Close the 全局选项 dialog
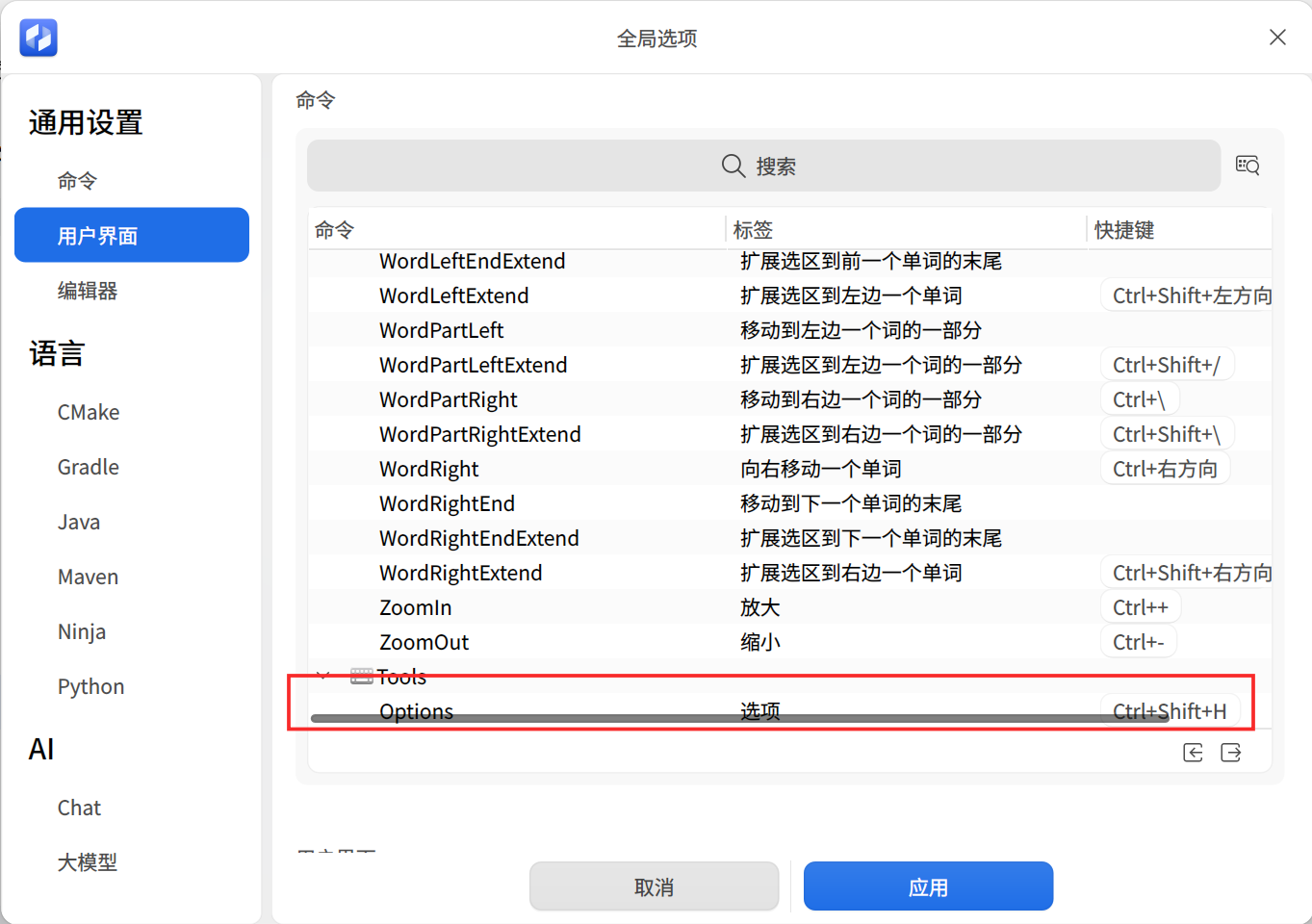 tap(1277, 38)
